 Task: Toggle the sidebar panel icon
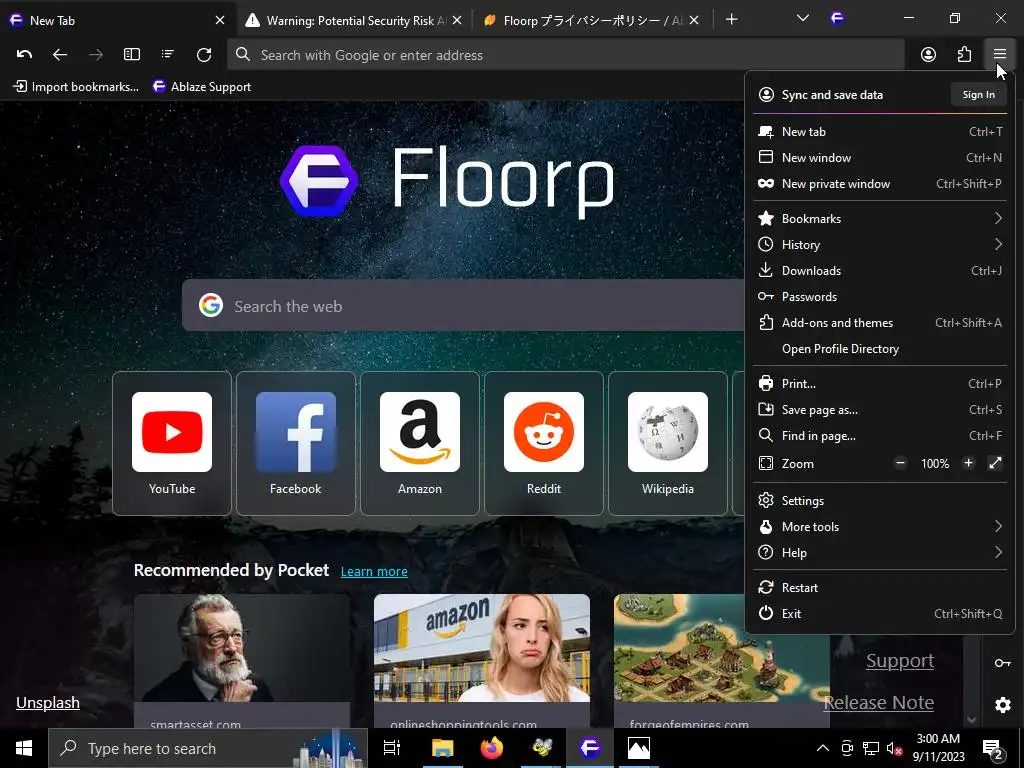click(x=132, y=55)
